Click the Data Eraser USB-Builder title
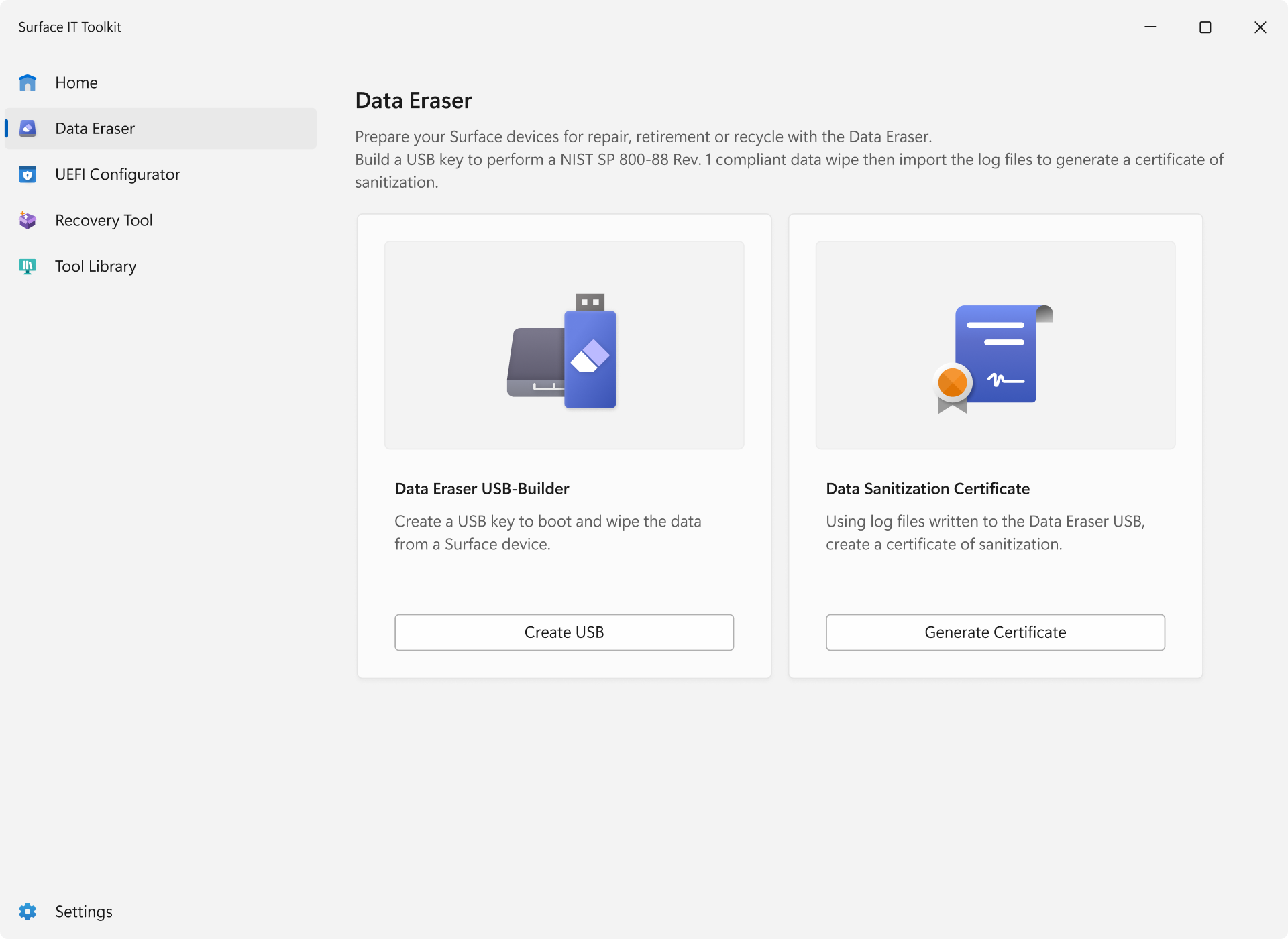The height and width of the screenshot is (939, 1288). click(482, 488)
